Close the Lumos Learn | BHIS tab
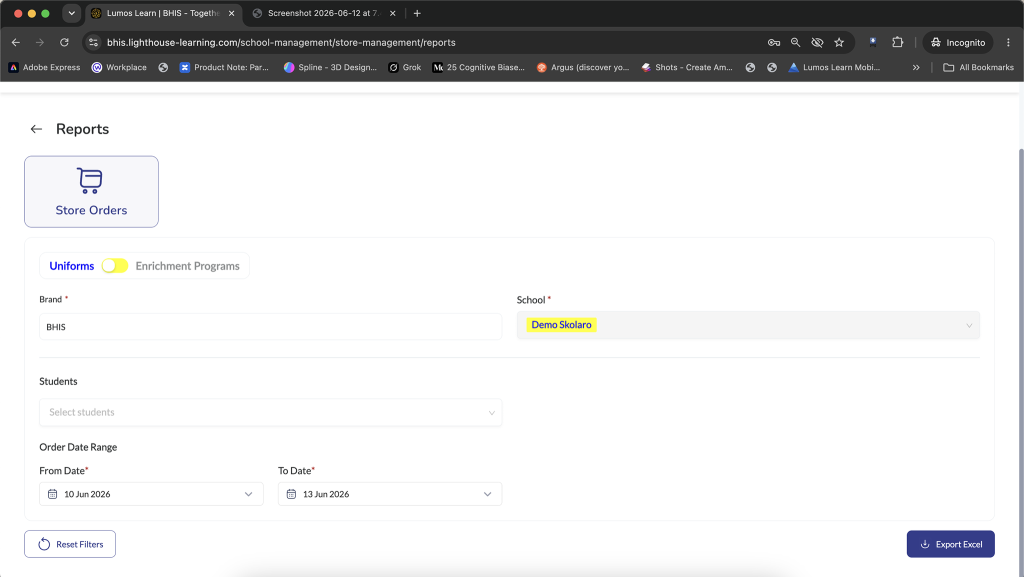 click(232, 13)
